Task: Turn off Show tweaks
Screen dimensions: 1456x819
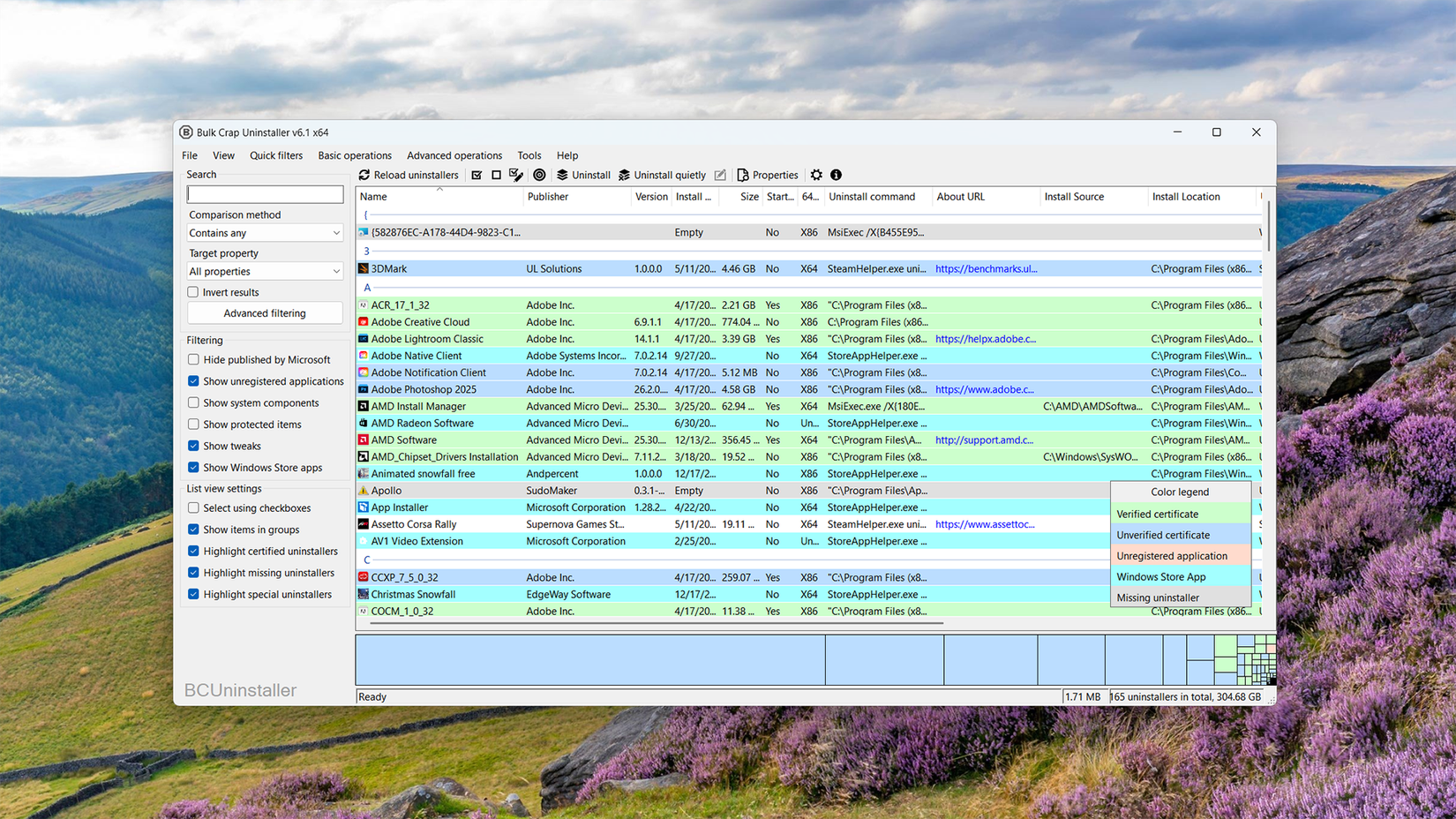Action: point(193,446)
